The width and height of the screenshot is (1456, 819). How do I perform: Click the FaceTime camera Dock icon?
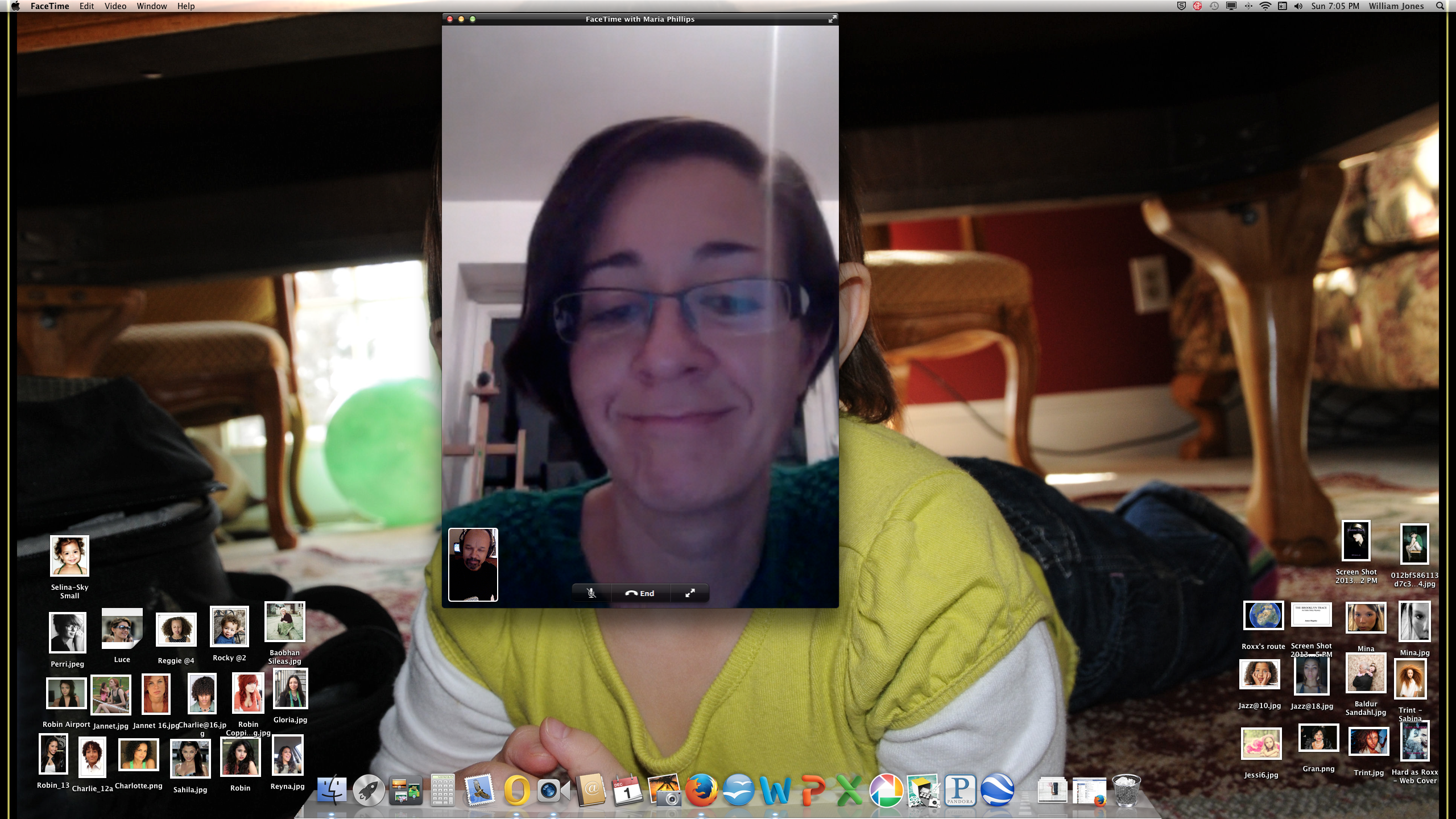553,790
